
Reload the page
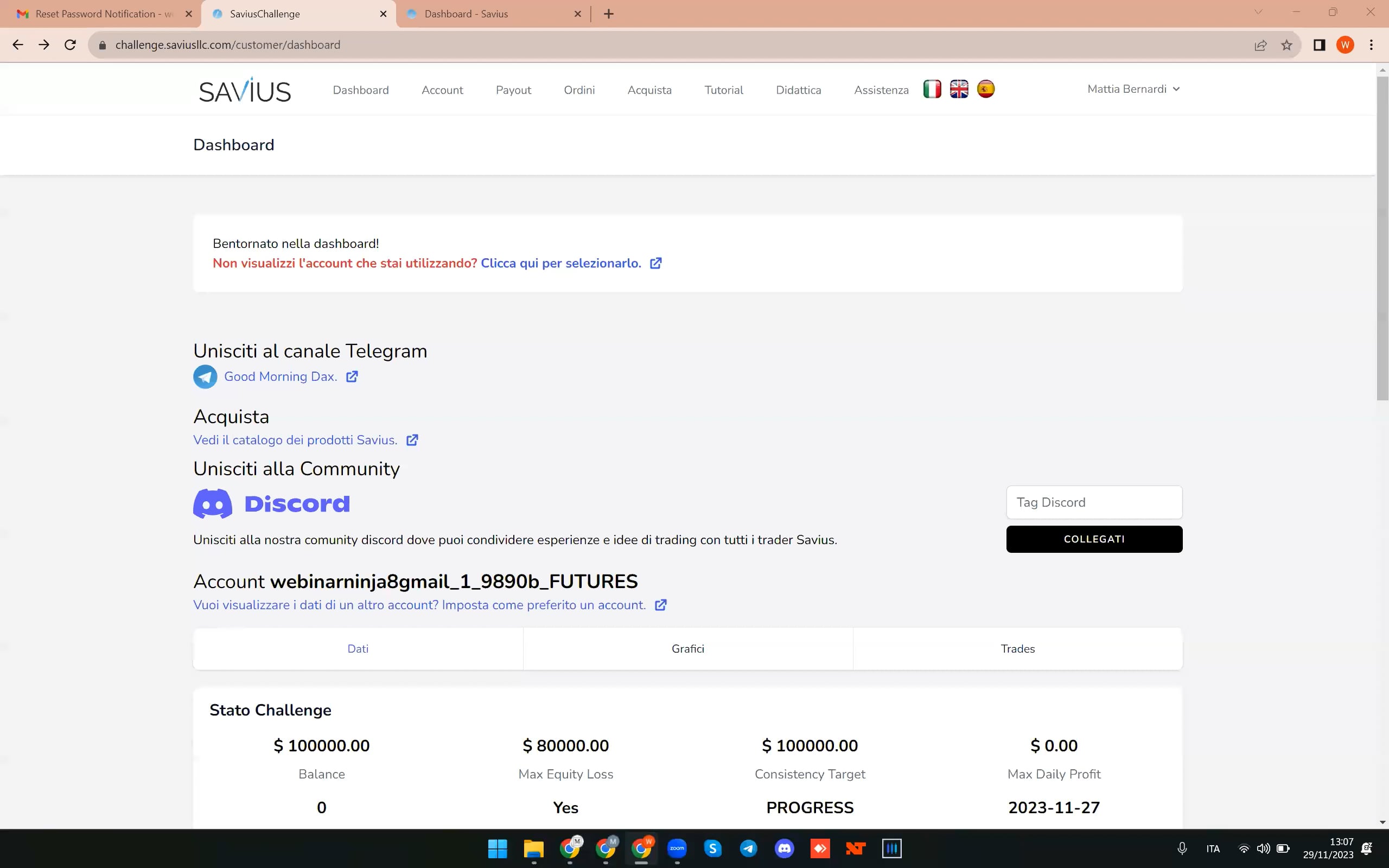[x=70, y=45]
